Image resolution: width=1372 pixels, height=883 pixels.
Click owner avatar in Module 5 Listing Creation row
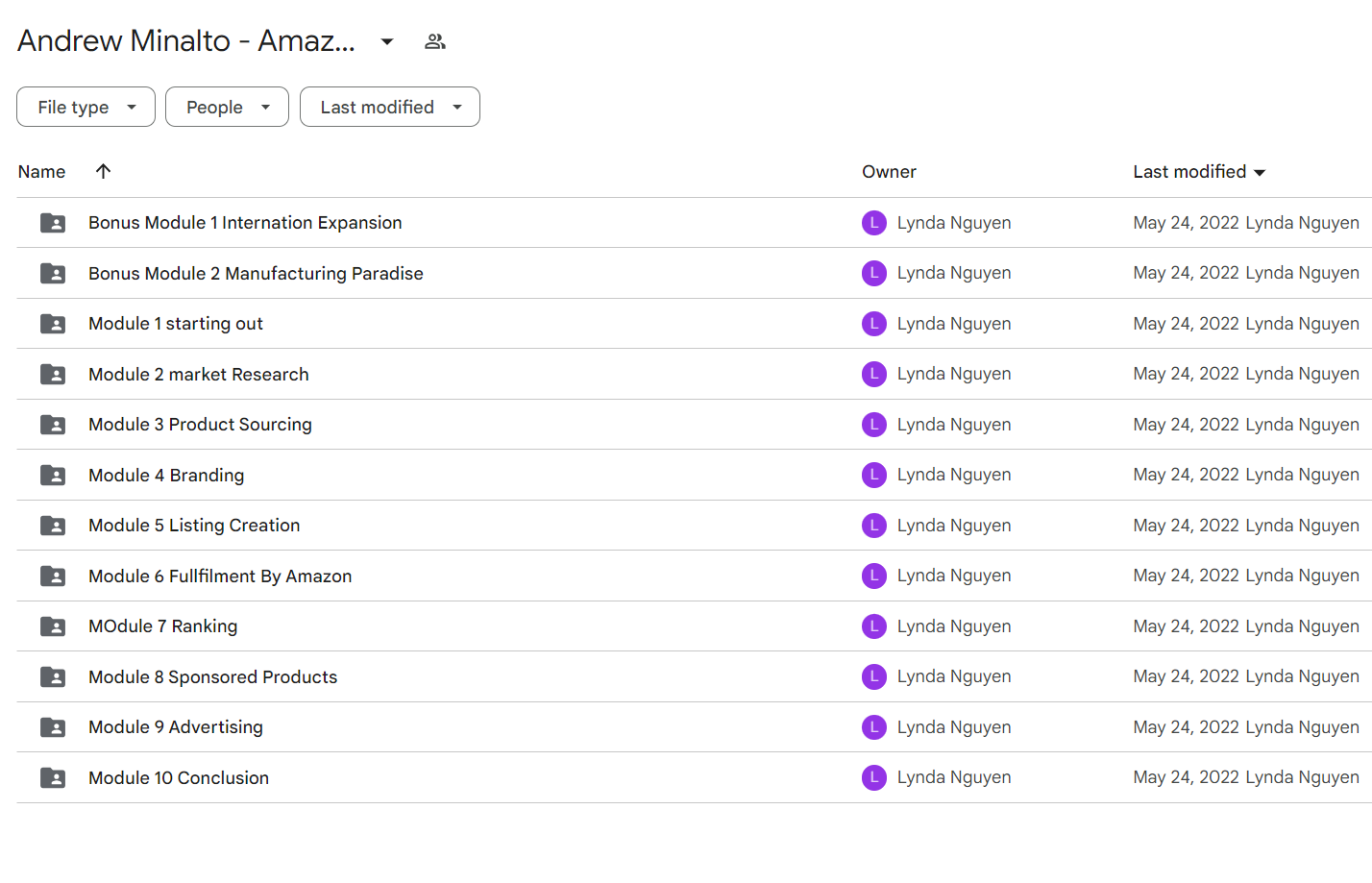874,526
